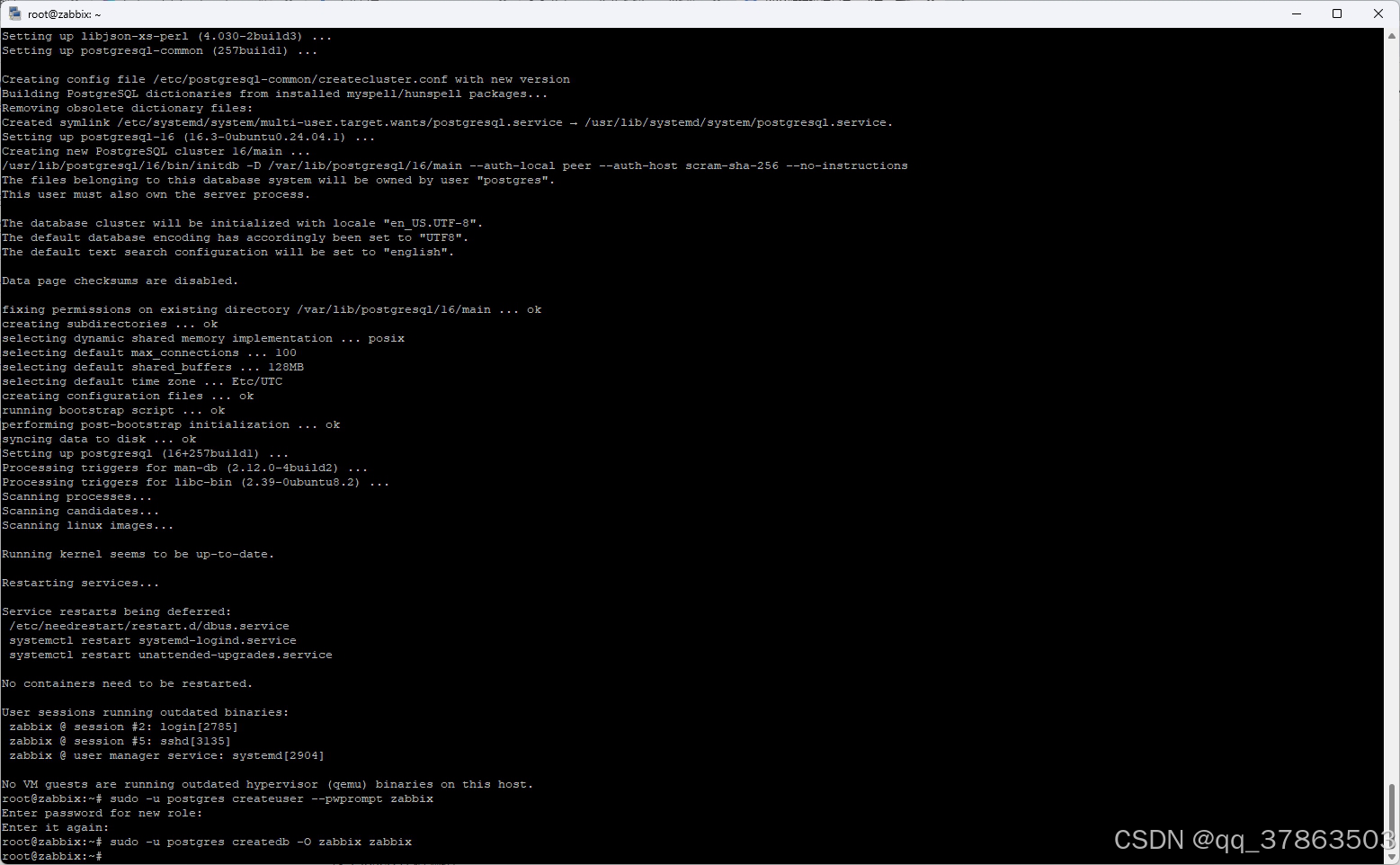This screenshot has height=865, width=1400.
Task: Click the line about files owned by user "postgres"
Action: click(279, 180)
